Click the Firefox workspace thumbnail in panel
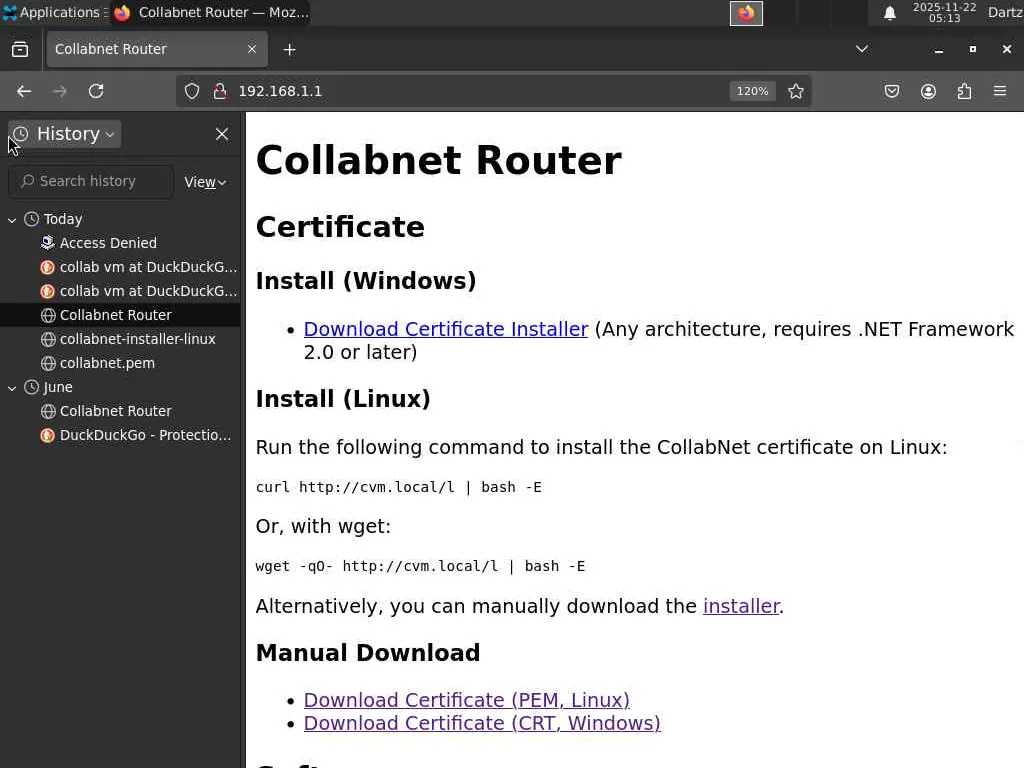Screen dimensions: 1024x768 [746, 13]
